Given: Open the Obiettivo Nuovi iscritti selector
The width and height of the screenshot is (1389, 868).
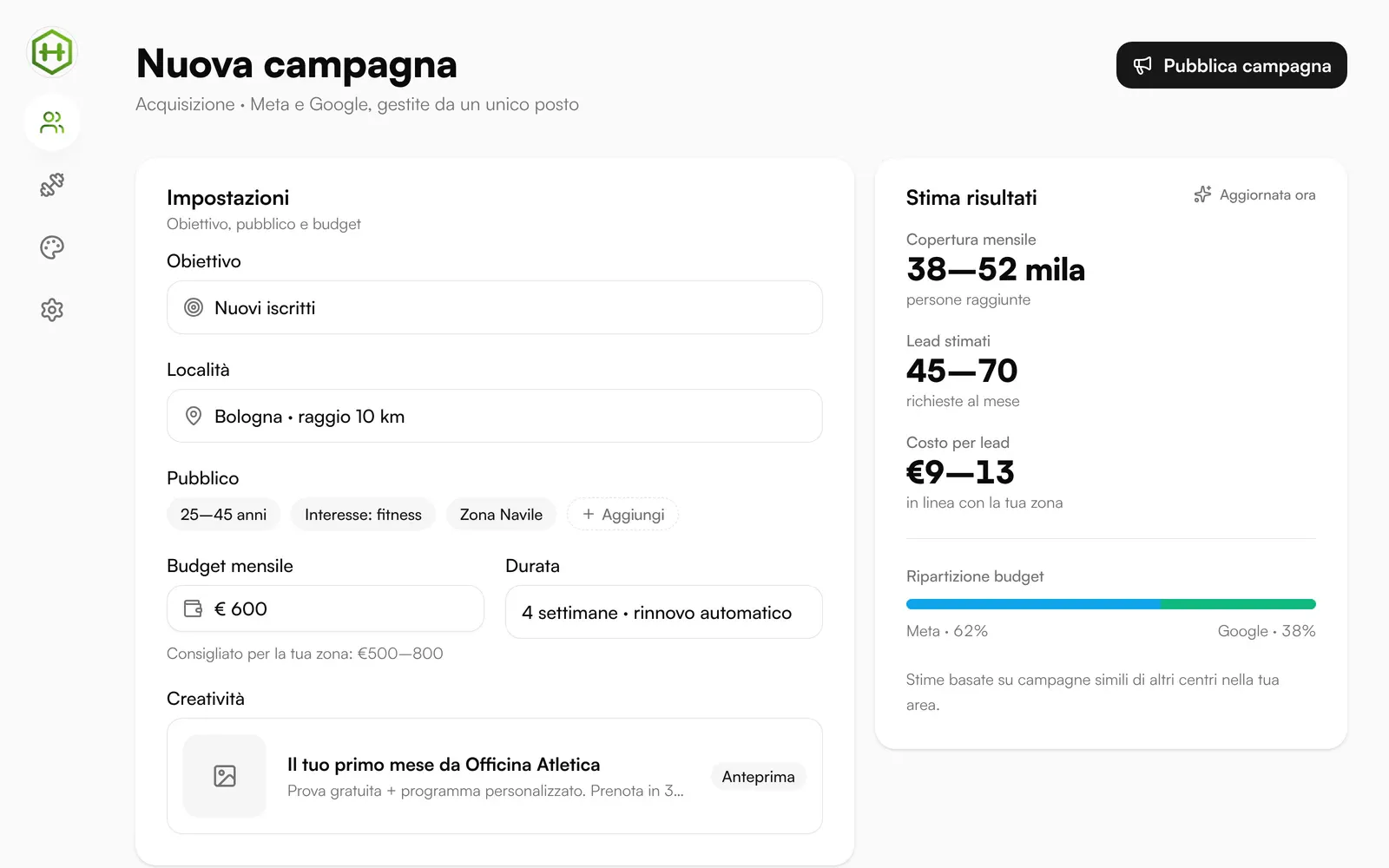Looking at the screenshot, I should click(x=494, y=307).
